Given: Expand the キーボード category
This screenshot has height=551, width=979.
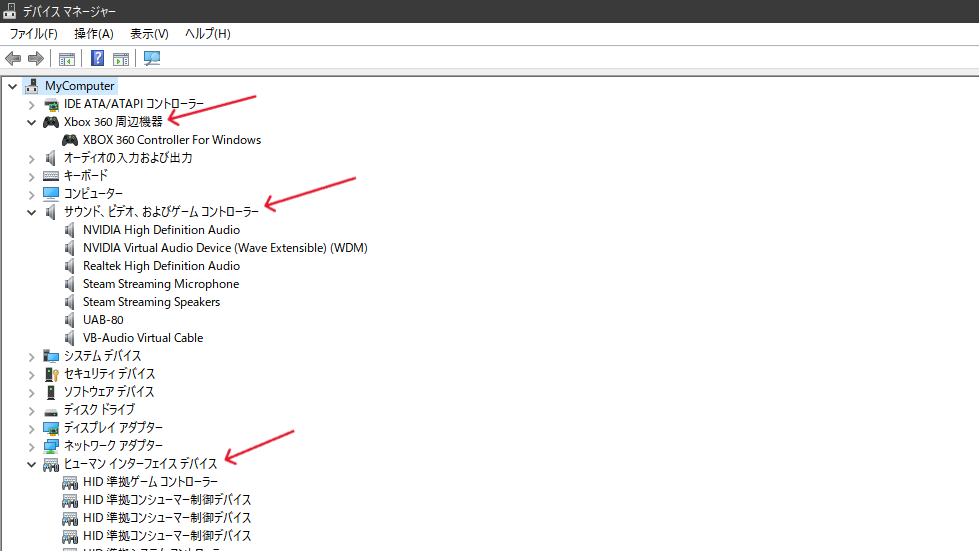Looking at the screenshot, I should point(31,176).
